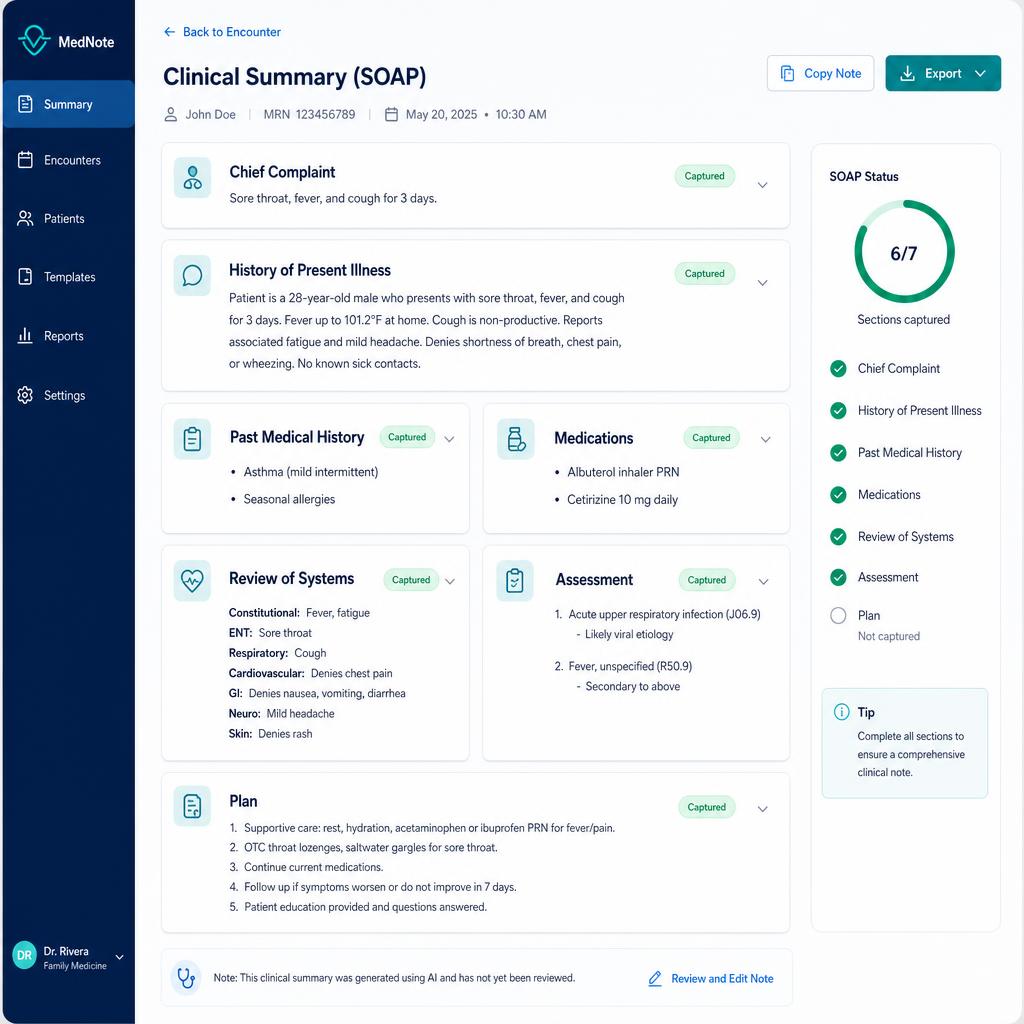This screenshot has height=1024, width=1024.
Task: Click the pencil icon beside Review and Edit Note
Action: tap(655, 978)
